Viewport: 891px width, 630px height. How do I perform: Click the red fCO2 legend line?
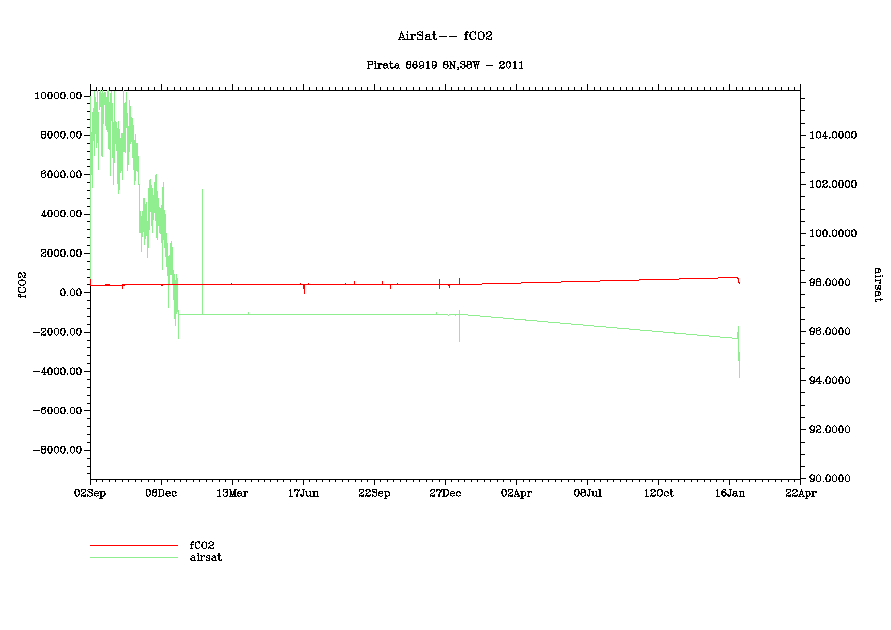(133, 546)
